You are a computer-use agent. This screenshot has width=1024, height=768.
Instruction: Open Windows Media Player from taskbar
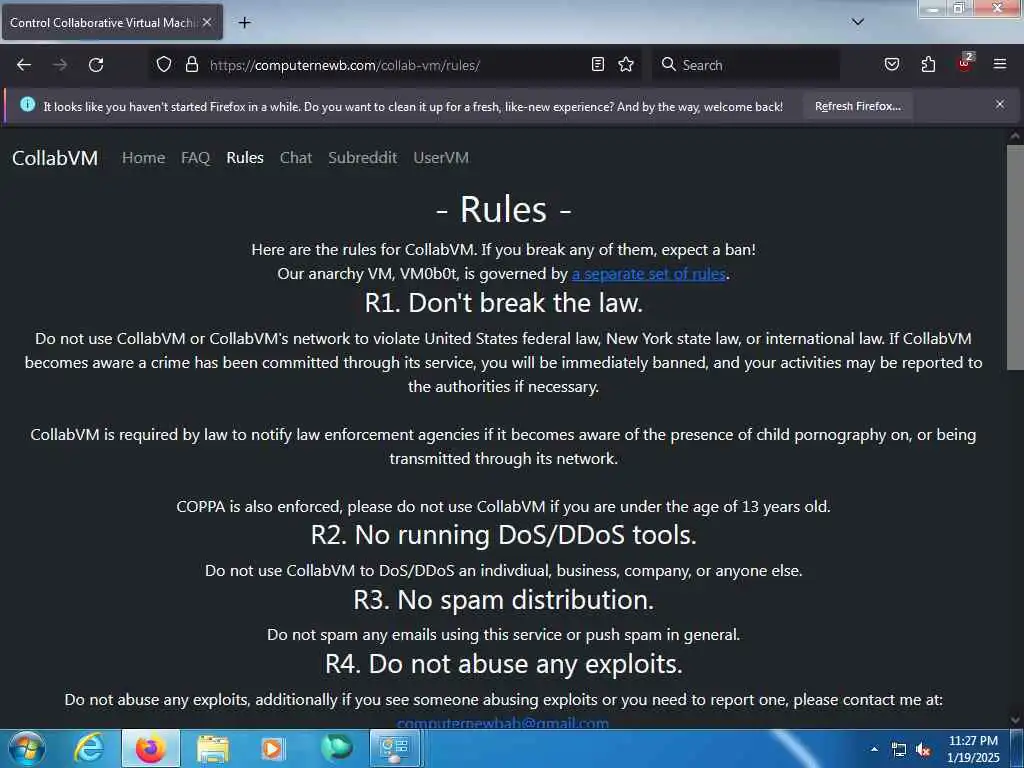pos(274,748)
